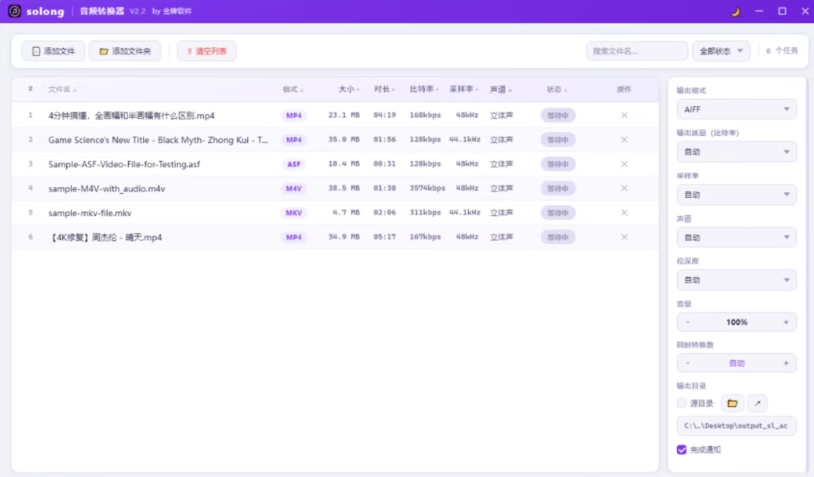Expand the 采样率 sample rate dropdown

tap(736, 194)
